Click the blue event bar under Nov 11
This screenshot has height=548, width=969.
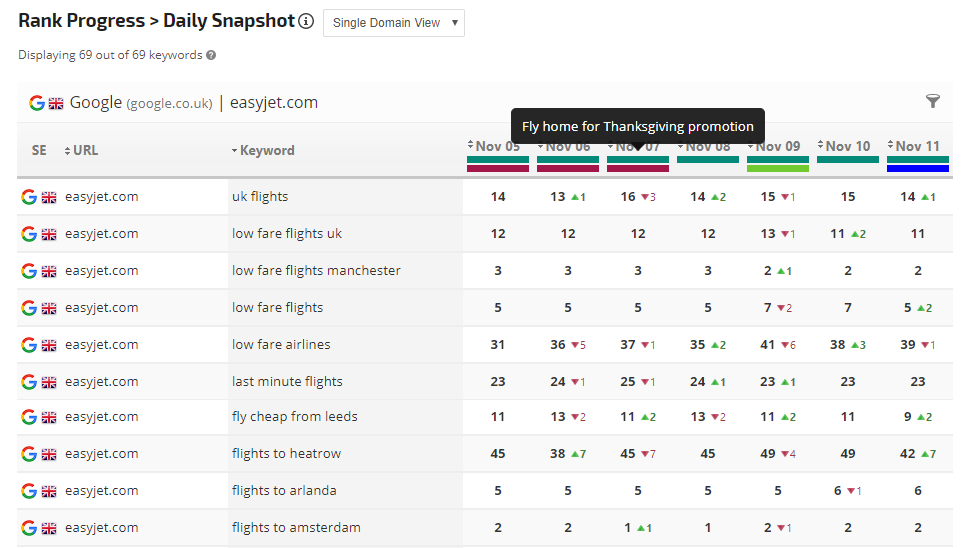[917, 168]
